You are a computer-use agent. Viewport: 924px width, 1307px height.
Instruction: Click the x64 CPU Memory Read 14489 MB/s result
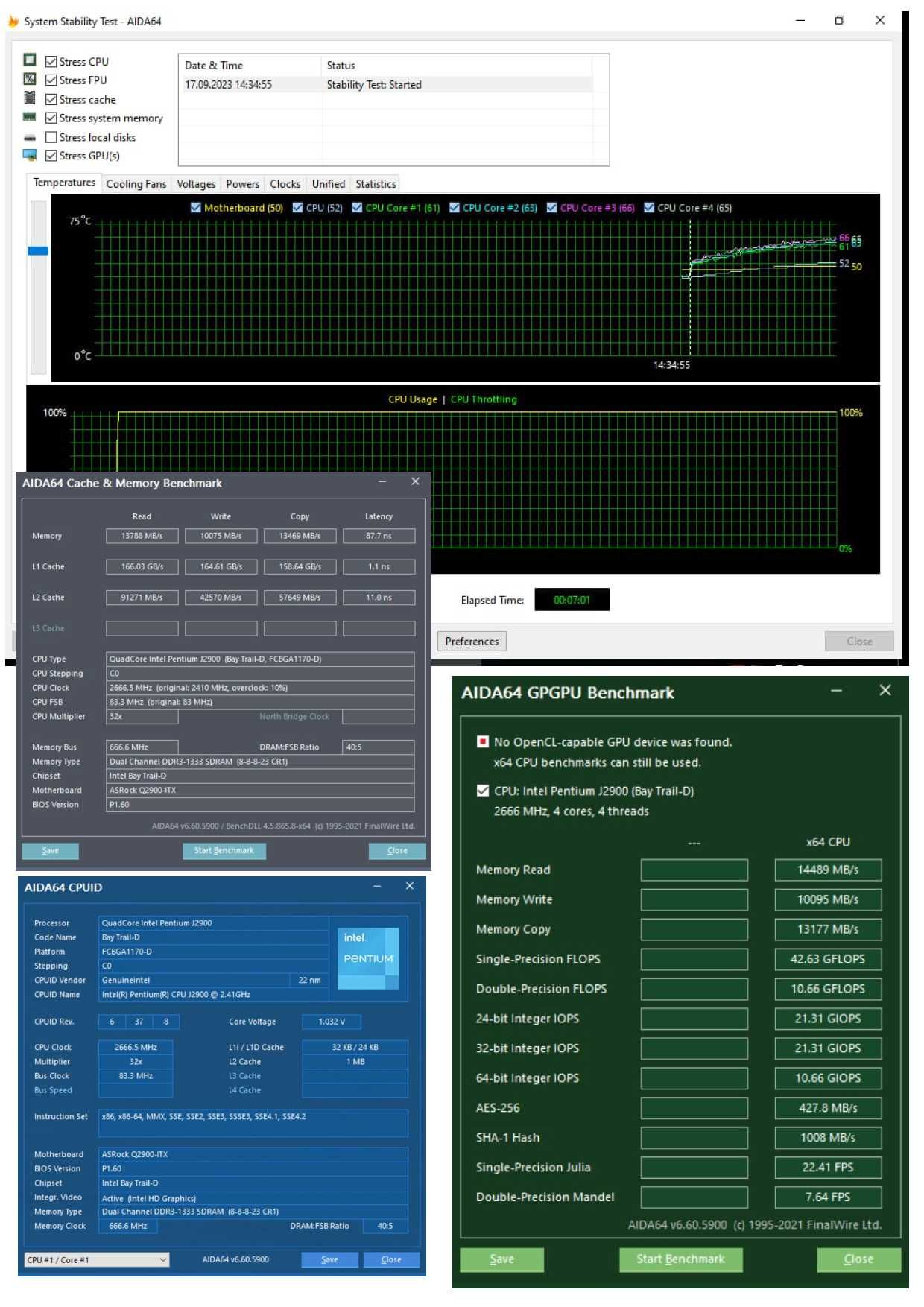tap(828, 870)
